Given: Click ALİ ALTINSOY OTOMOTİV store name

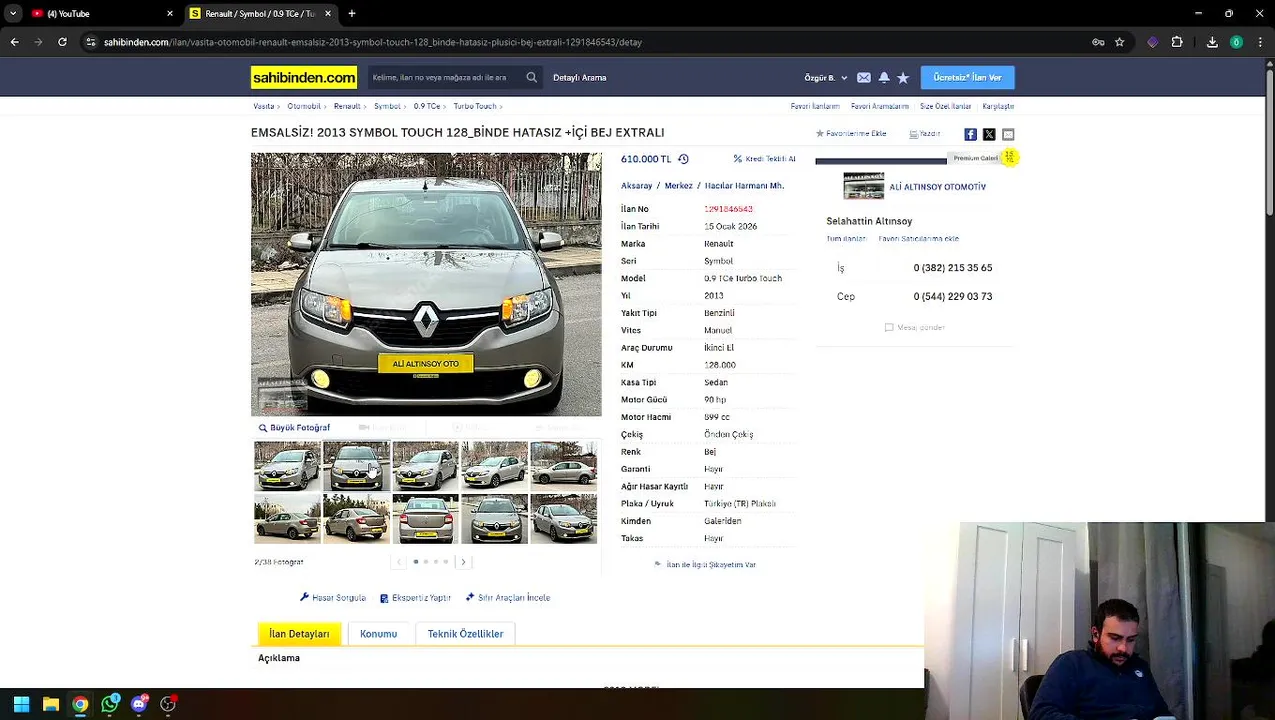Looking at the screenshot, I should coord(937,187).
